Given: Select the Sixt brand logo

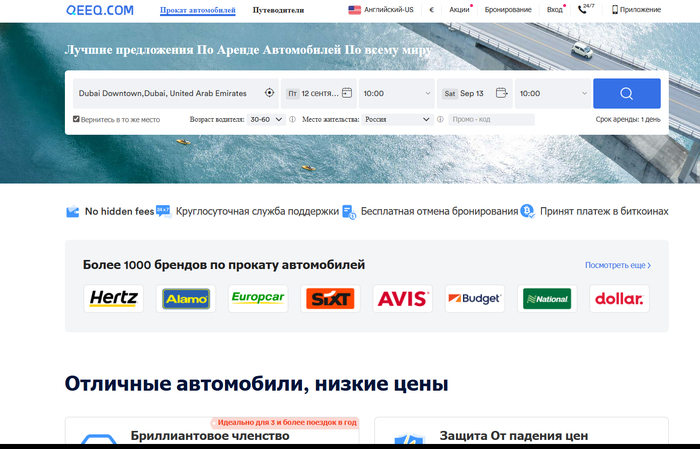Looking at the screenshot, I should click(330, 298).
